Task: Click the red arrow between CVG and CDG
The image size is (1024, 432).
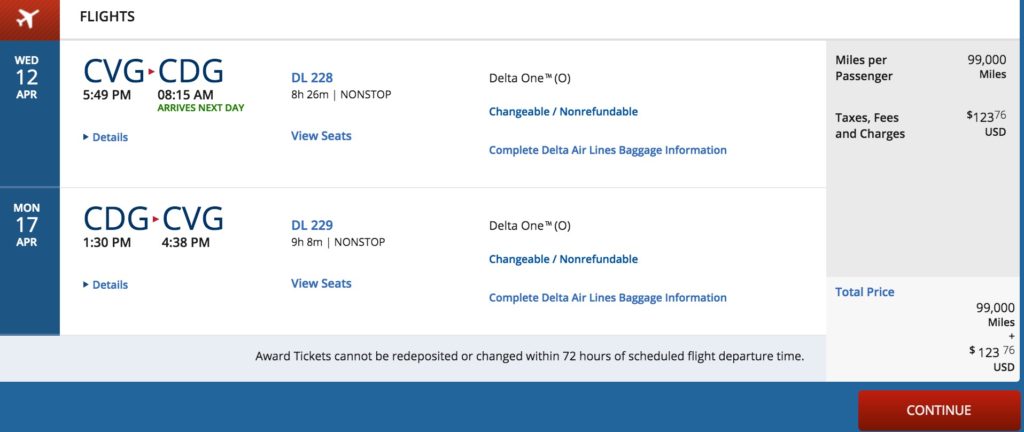Action: click(x=152, y=72)
